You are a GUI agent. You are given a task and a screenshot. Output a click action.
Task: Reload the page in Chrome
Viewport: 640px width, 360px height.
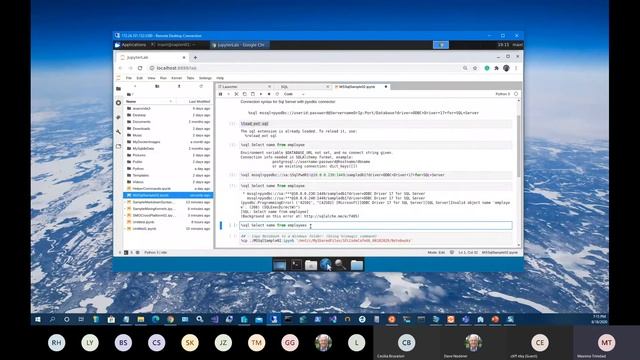point(140,68)
